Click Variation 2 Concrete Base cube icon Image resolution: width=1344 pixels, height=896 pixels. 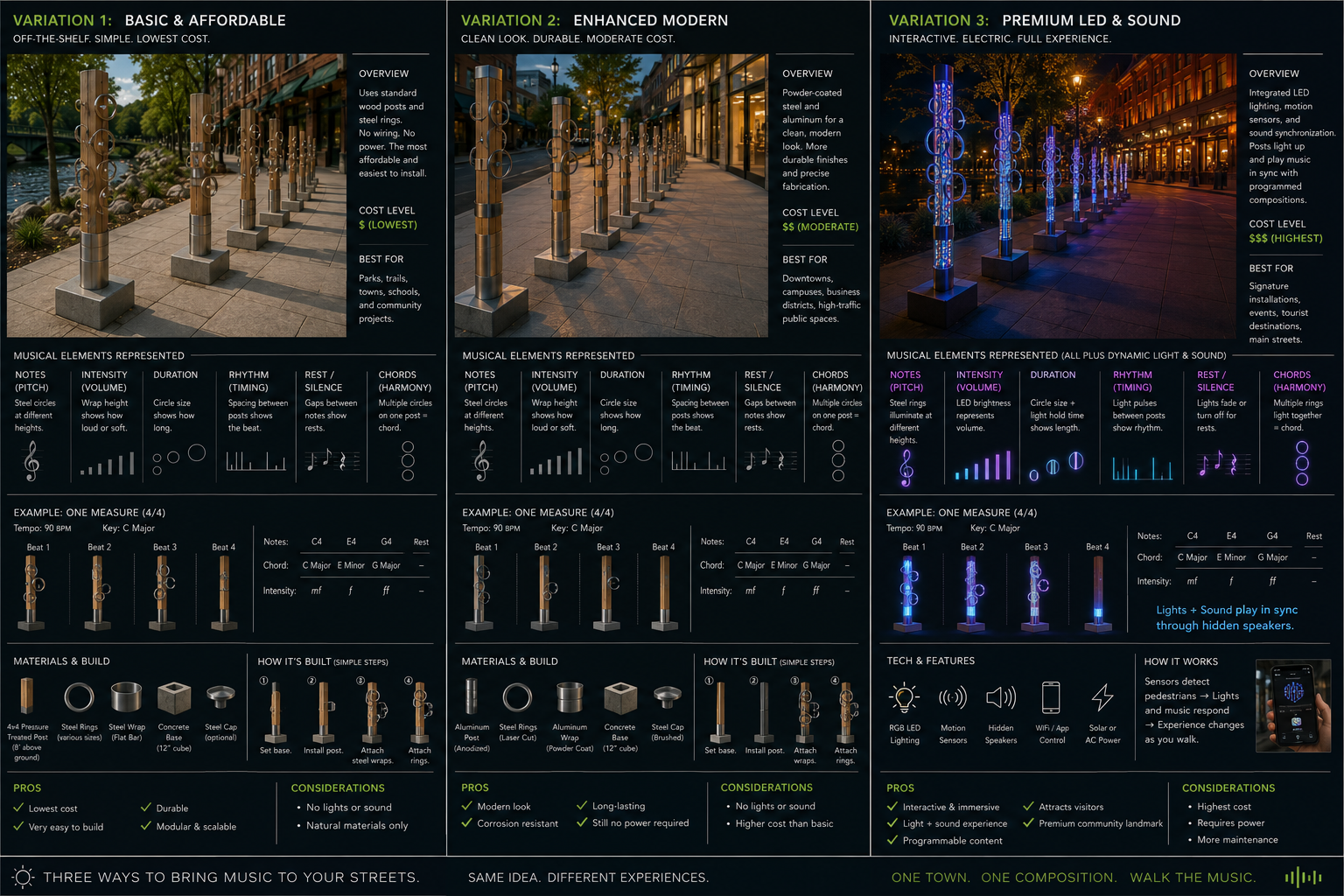(620, 698)
